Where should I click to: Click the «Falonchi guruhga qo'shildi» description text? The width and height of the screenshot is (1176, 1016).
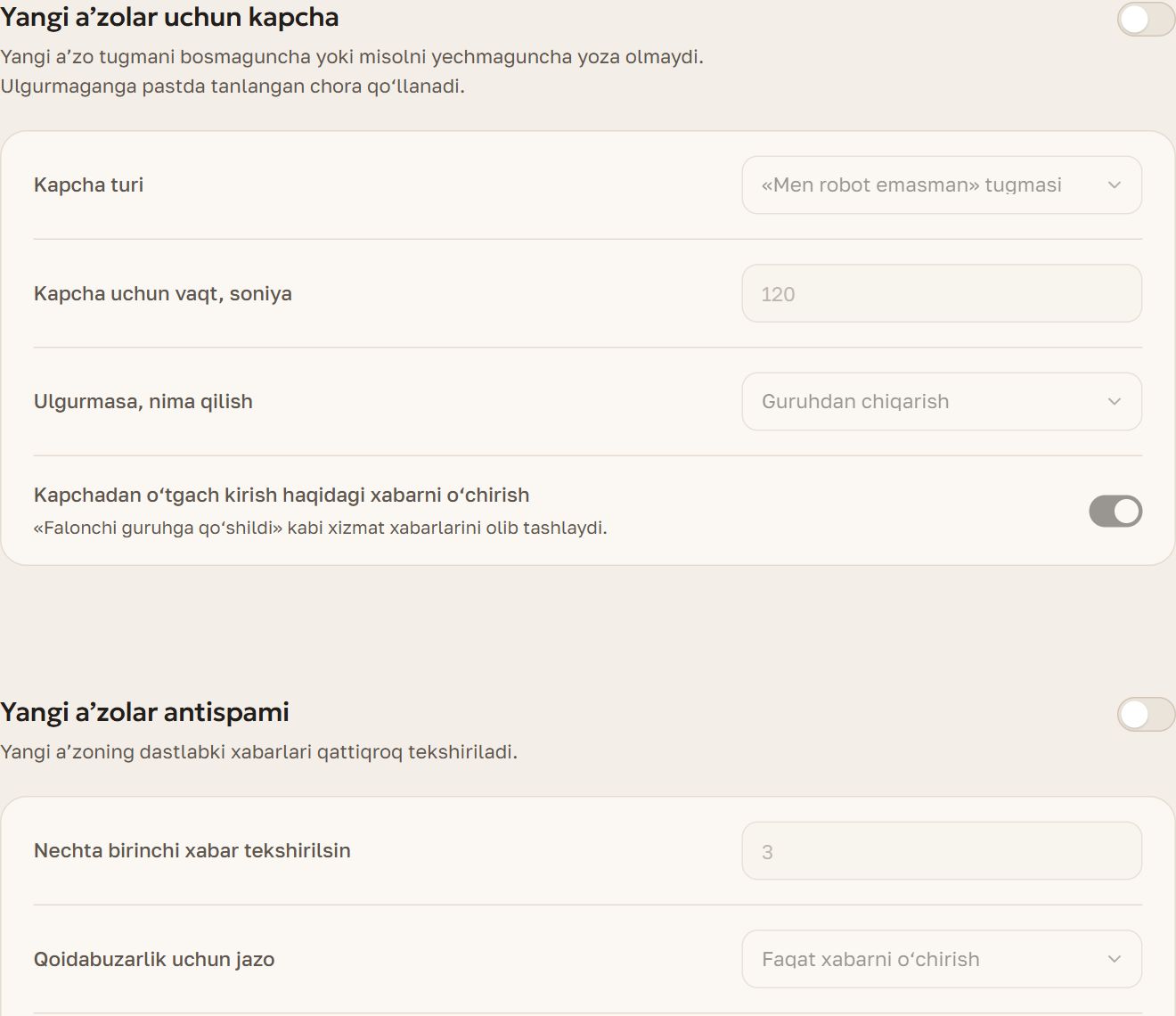320,528
